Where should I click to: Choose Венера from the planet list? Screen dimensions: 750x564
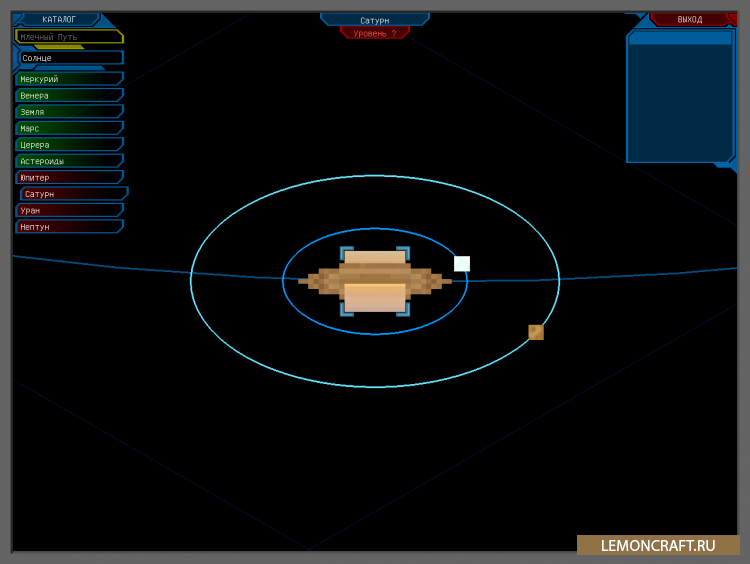coord(68,96)
